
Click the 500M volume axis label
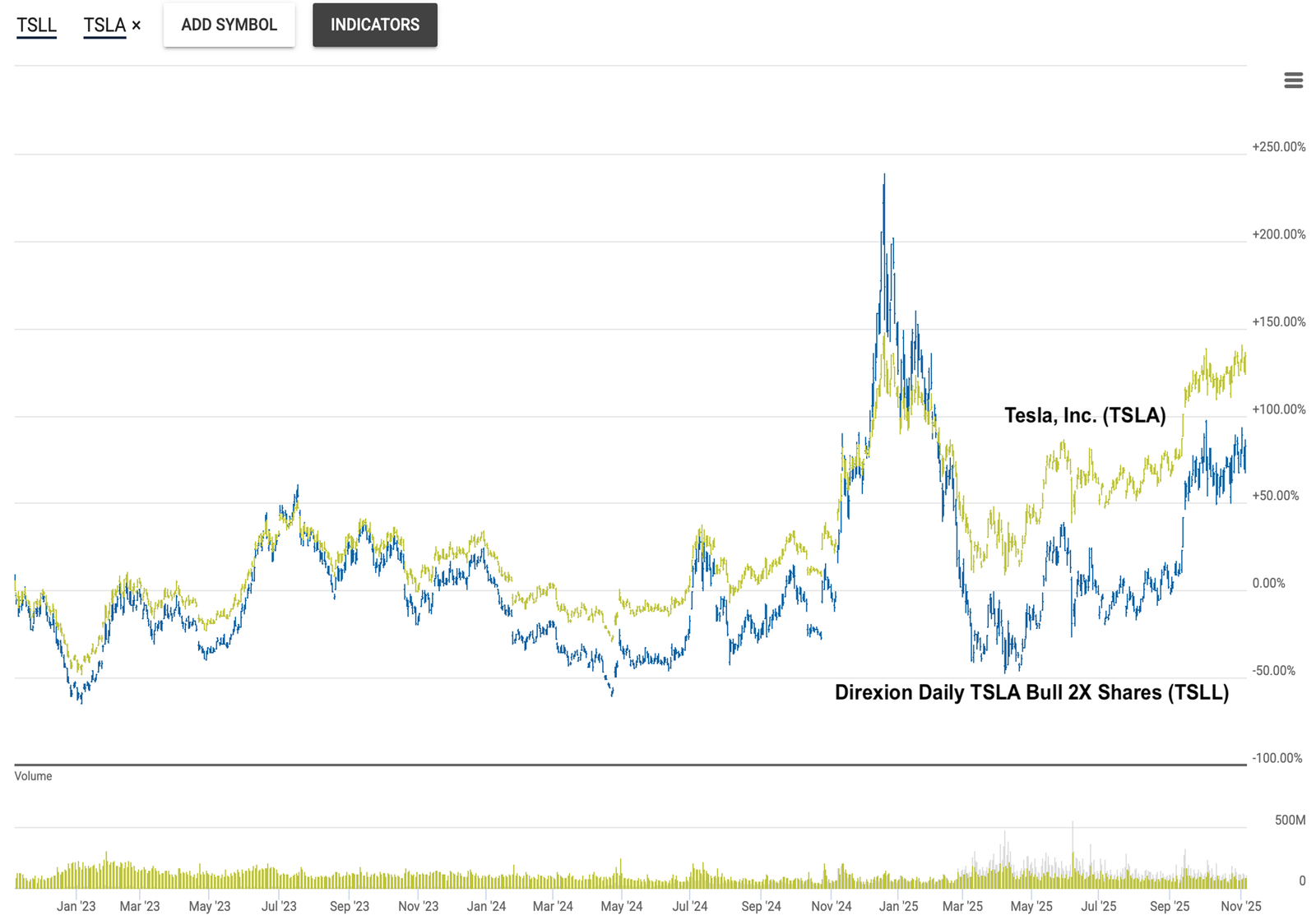[x=1289, y=820]
